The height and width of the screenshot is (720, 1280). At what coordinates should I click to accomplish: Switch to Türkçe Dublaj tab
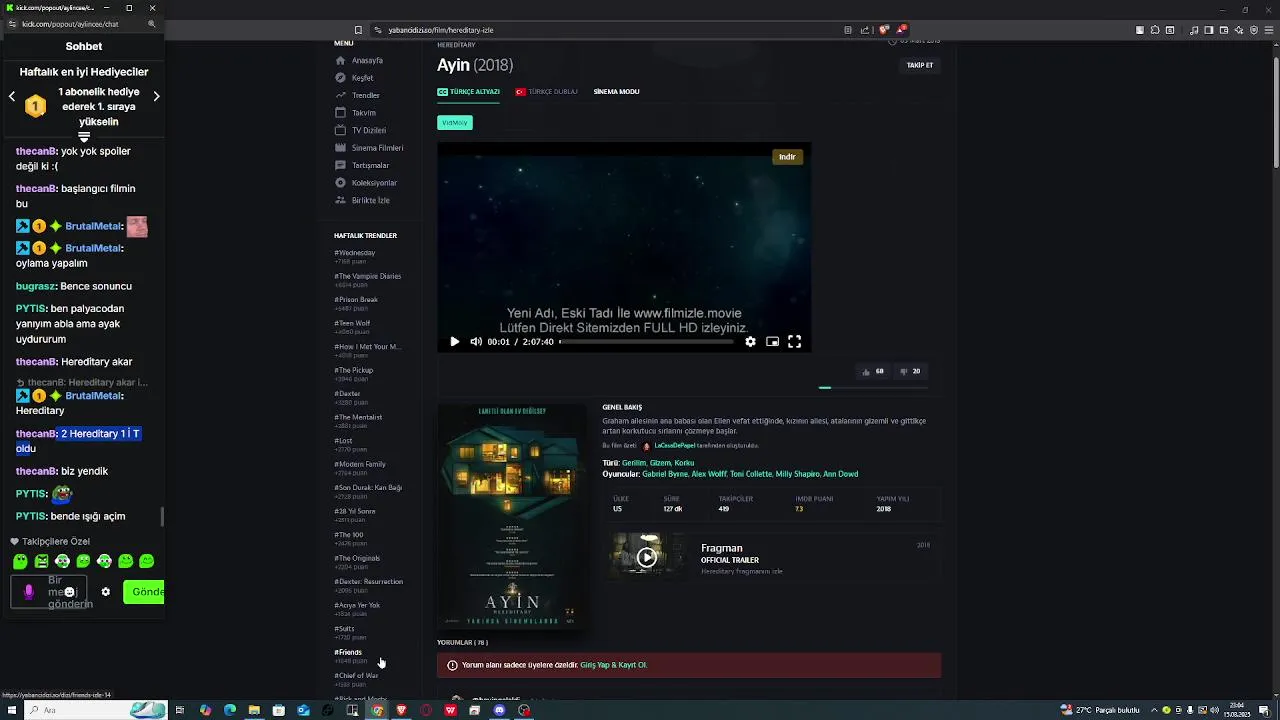(x=546, y=92)
